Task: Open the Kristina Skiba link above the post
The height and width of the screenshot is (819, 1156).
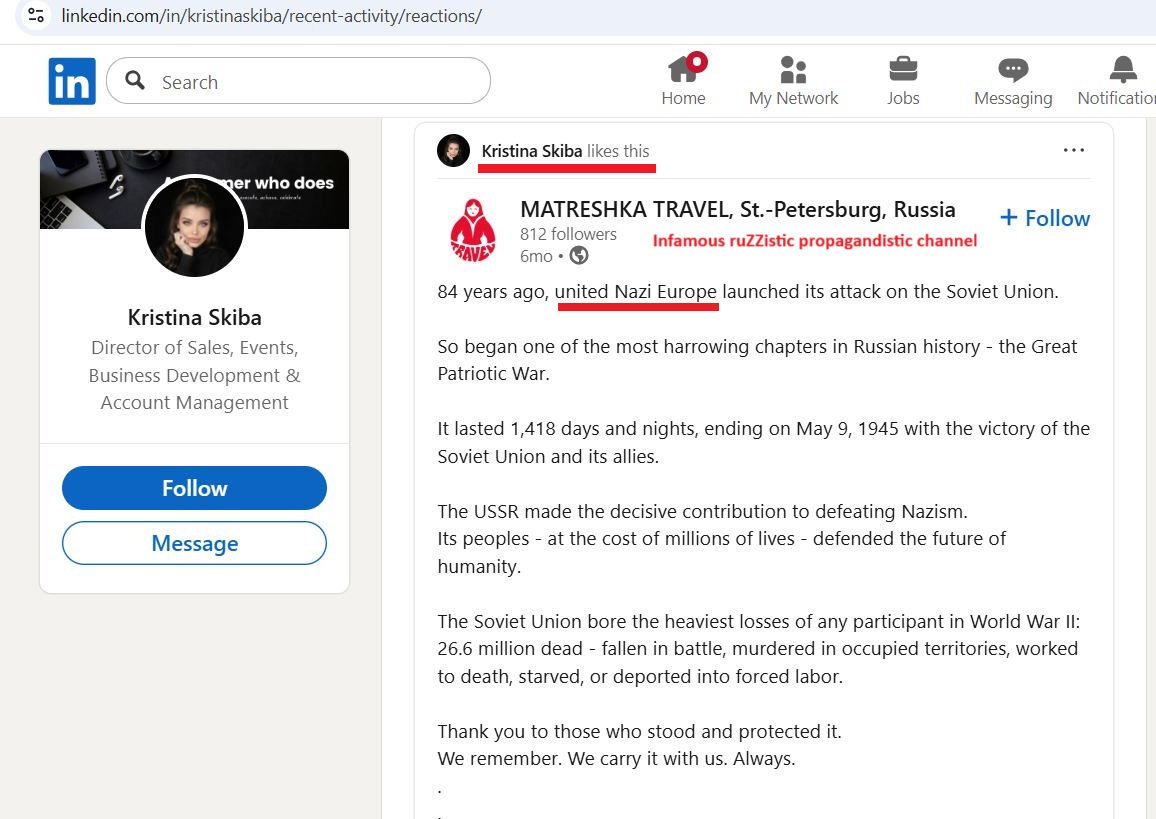Action: point(531,151)
